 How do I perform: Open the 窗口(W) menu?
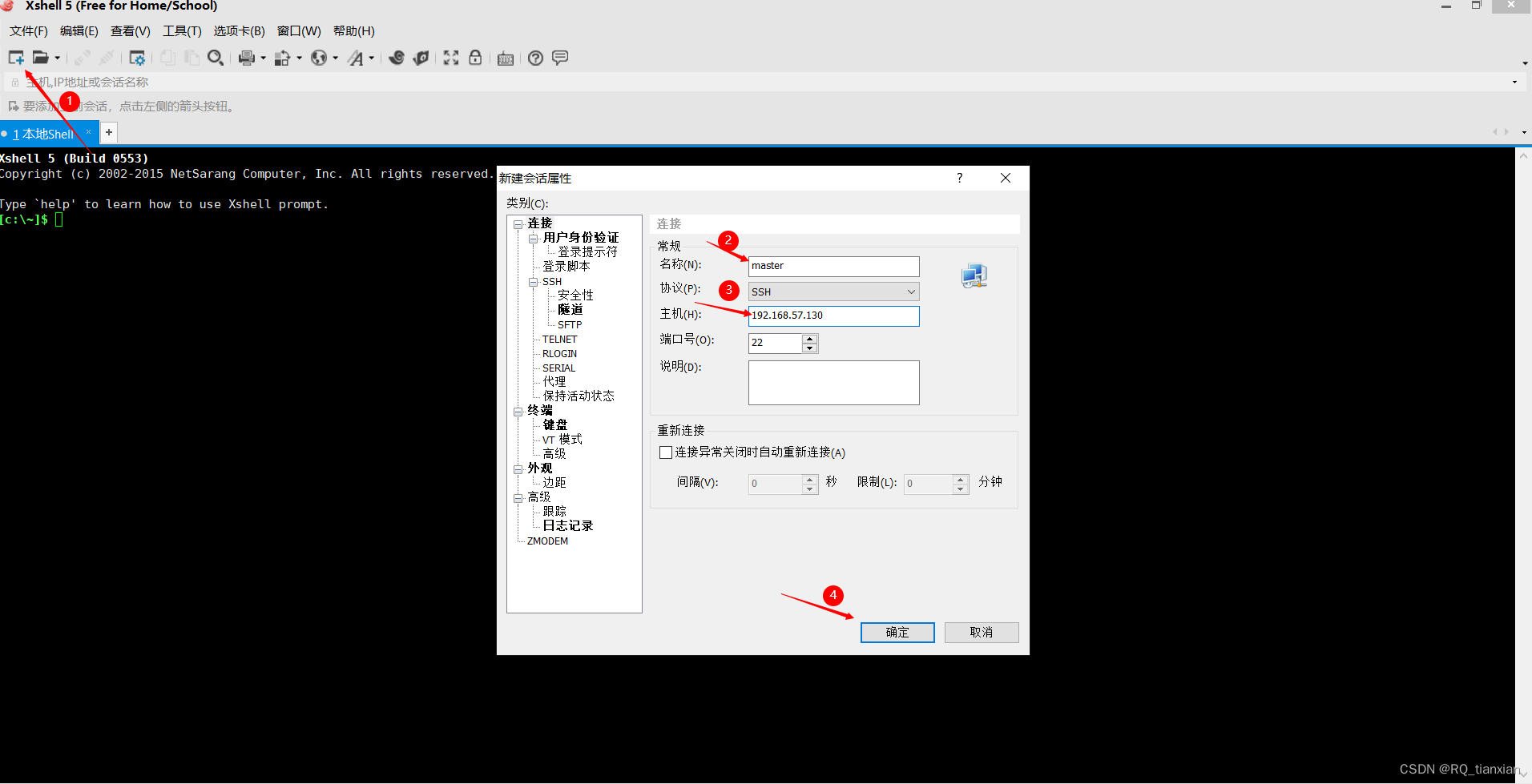coord(299,31)
